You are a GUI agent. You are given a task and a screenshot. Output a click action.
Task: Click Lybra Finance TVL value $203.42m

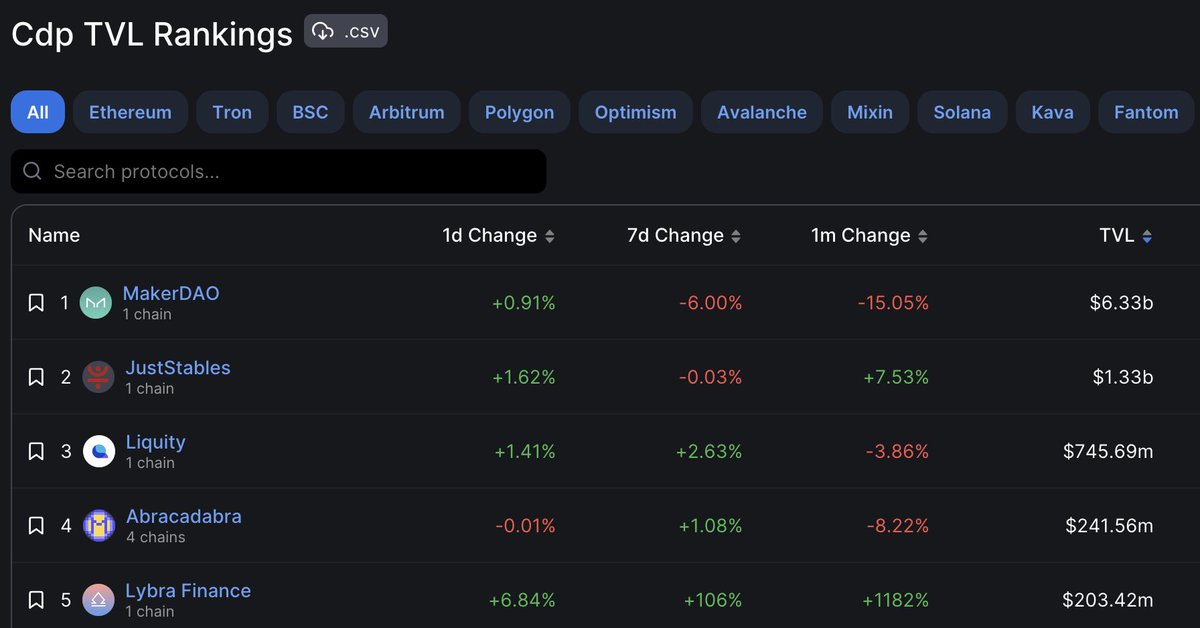[x=1108, y=600]
